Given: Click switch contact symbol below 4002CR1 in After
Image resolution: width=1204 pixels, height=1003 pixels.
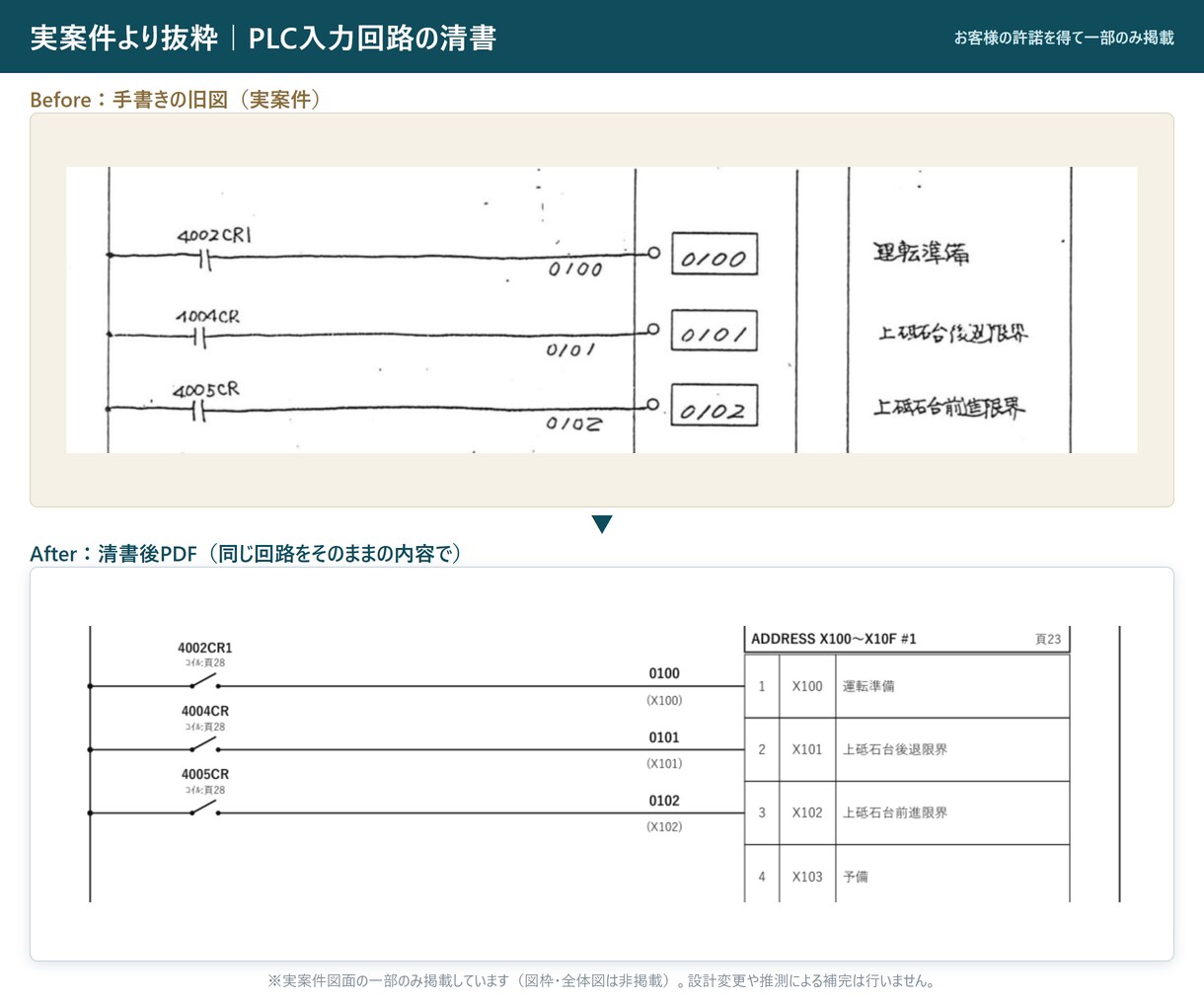Looking at the screenshot, I should (204, 682).
